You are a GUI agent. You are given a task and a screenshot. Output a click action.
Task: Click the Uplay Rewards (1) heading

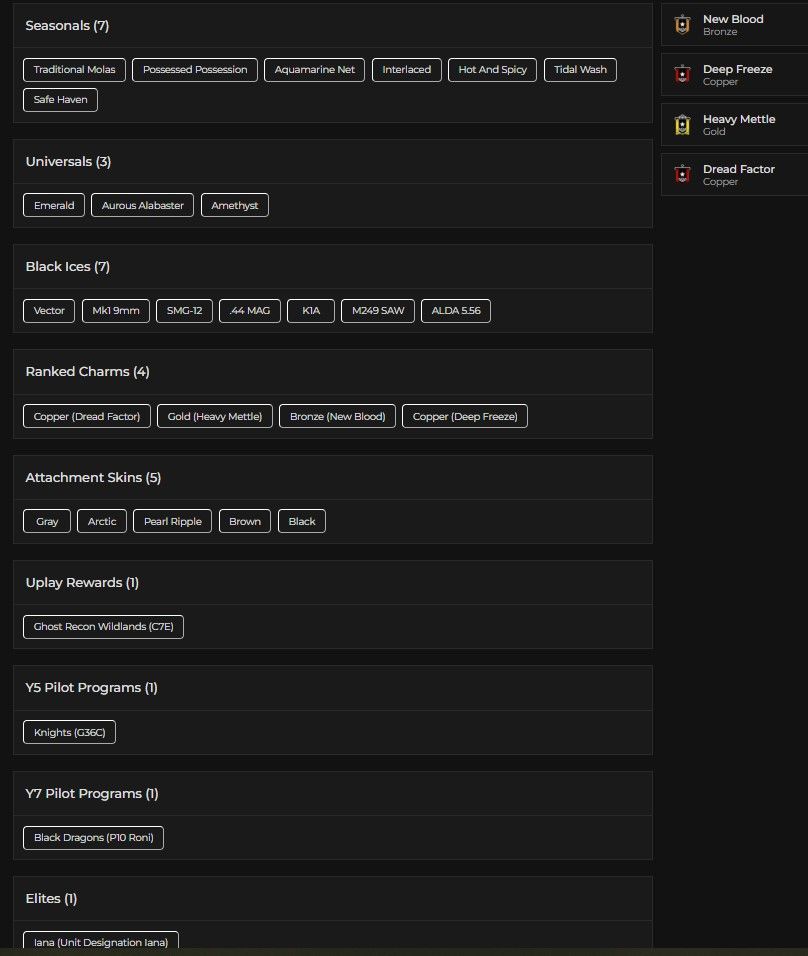(x=82, y=582)
